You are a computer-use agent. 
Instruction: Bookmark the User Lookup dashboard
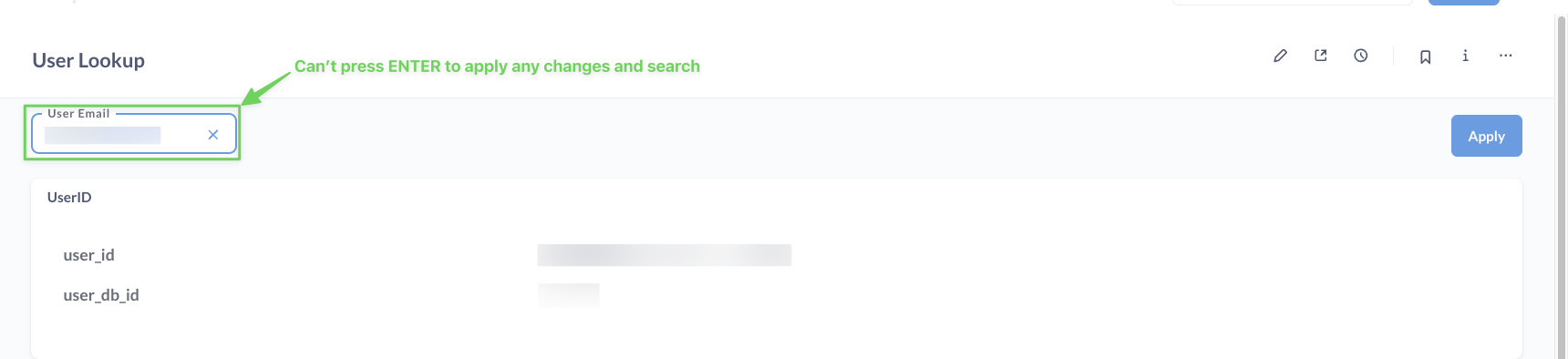pyautogui.click(x=1425, y=56)
